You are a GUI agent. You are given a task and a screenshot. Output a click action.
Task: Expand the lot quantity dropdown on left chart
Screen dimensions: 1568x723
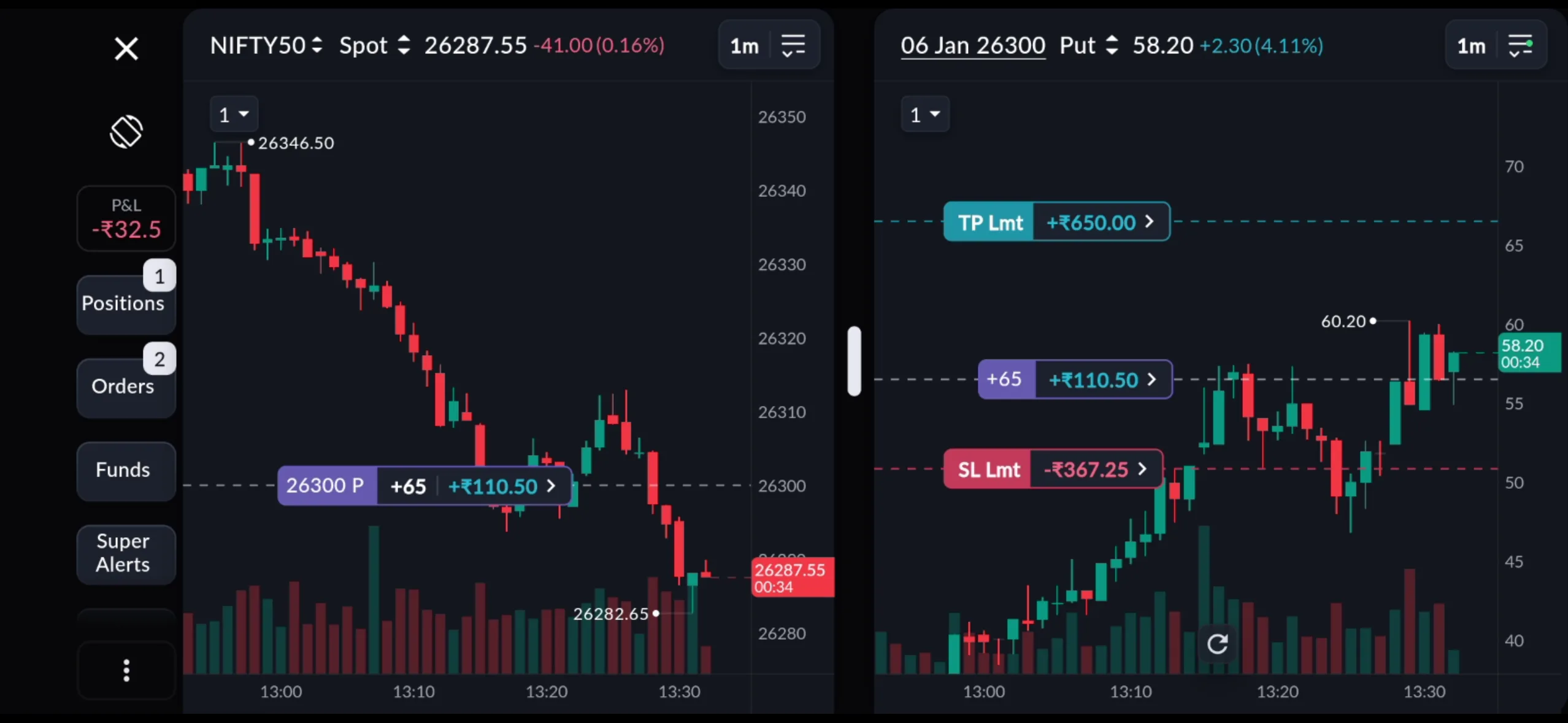(x=234, y=114)
